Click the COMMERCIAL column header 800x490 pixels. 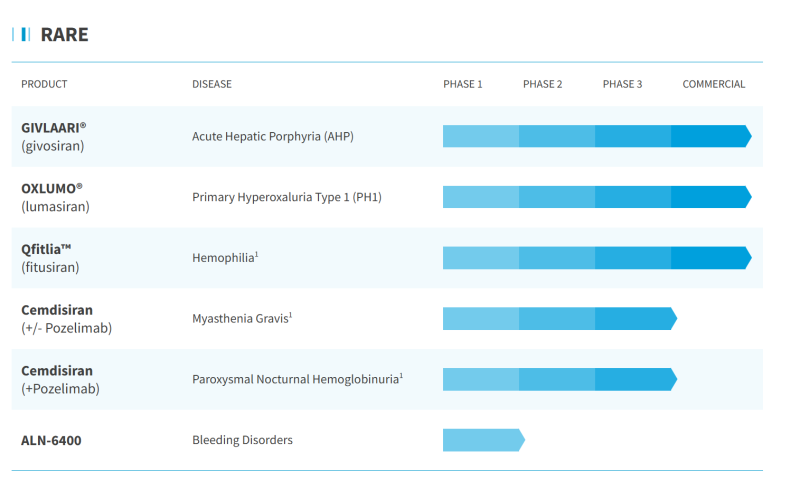(x=713, y=84)
